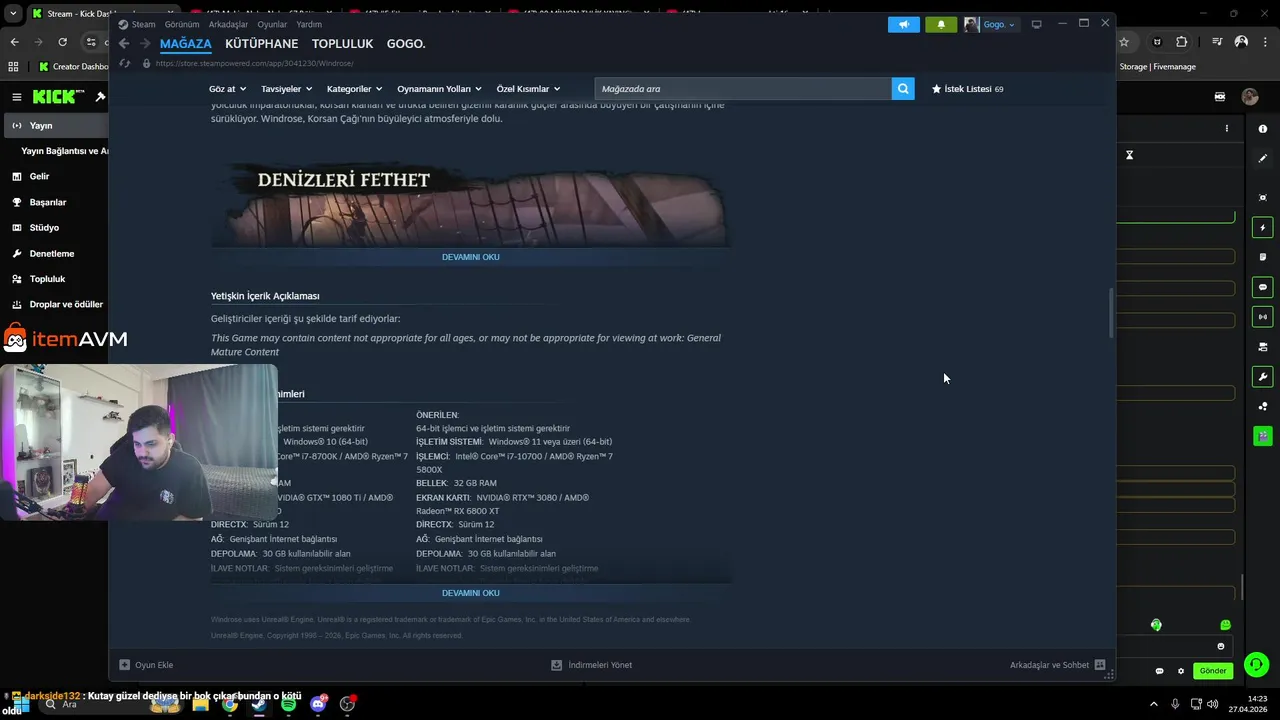The image size is (1280, 720).
Task: Open Gelir in Kick sidebar
Action: (39, 176)
